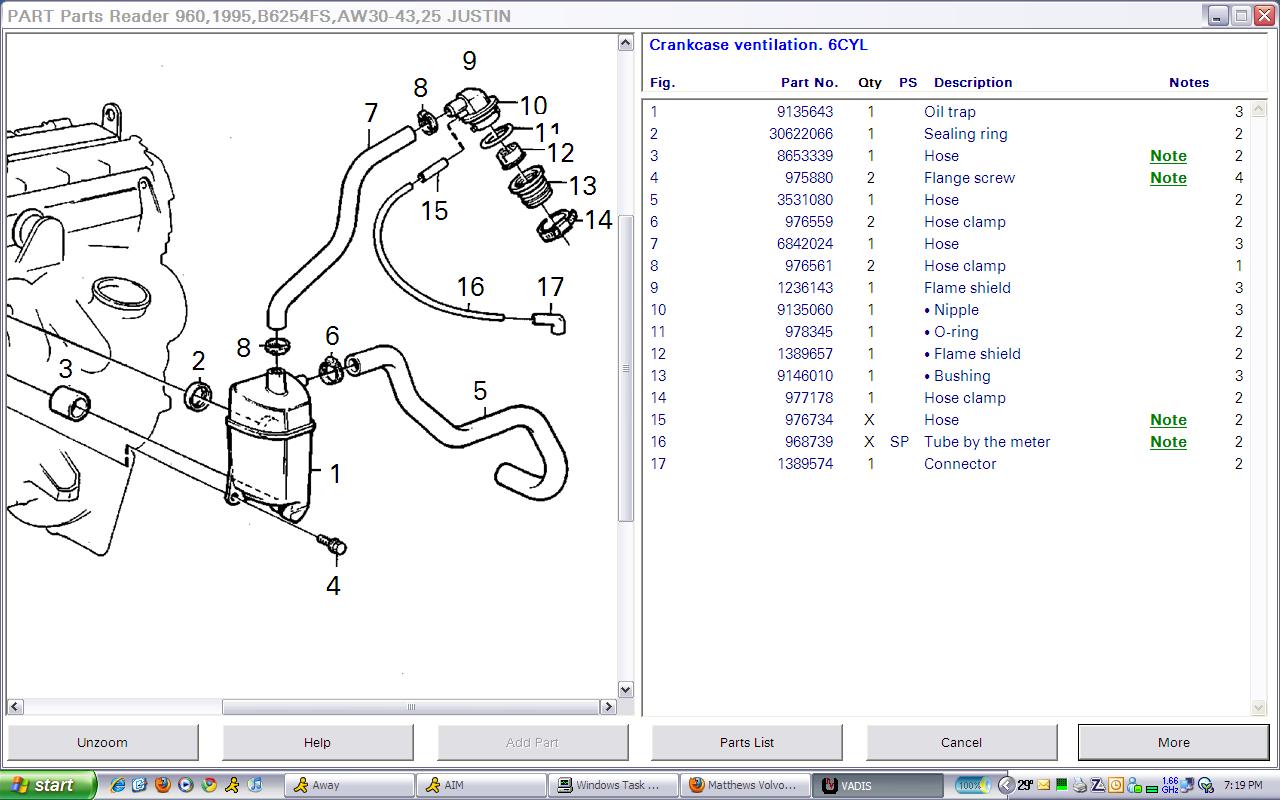Launch Firefox from the quick launch bar
Viewport: 1280px width, 800px height.
pyautogui.click(x=163, y=785)
